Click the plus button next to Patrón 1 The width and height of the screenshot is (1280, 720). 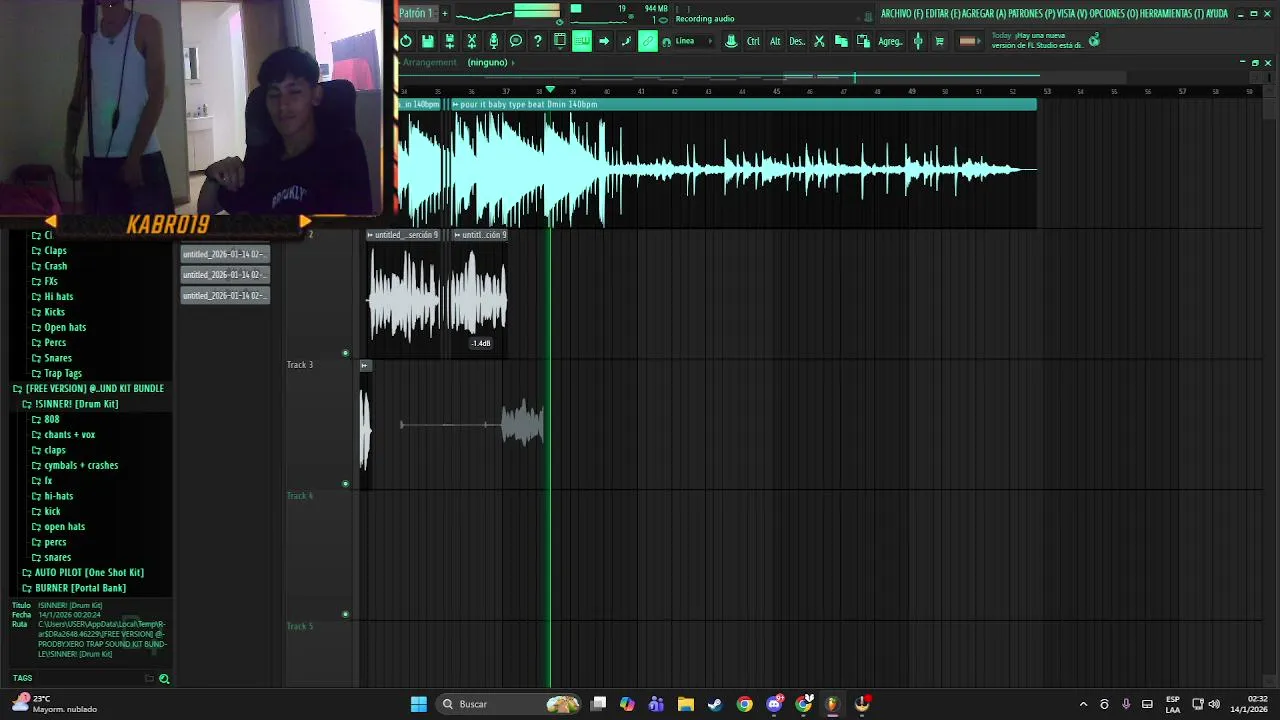tap(445, 13)
